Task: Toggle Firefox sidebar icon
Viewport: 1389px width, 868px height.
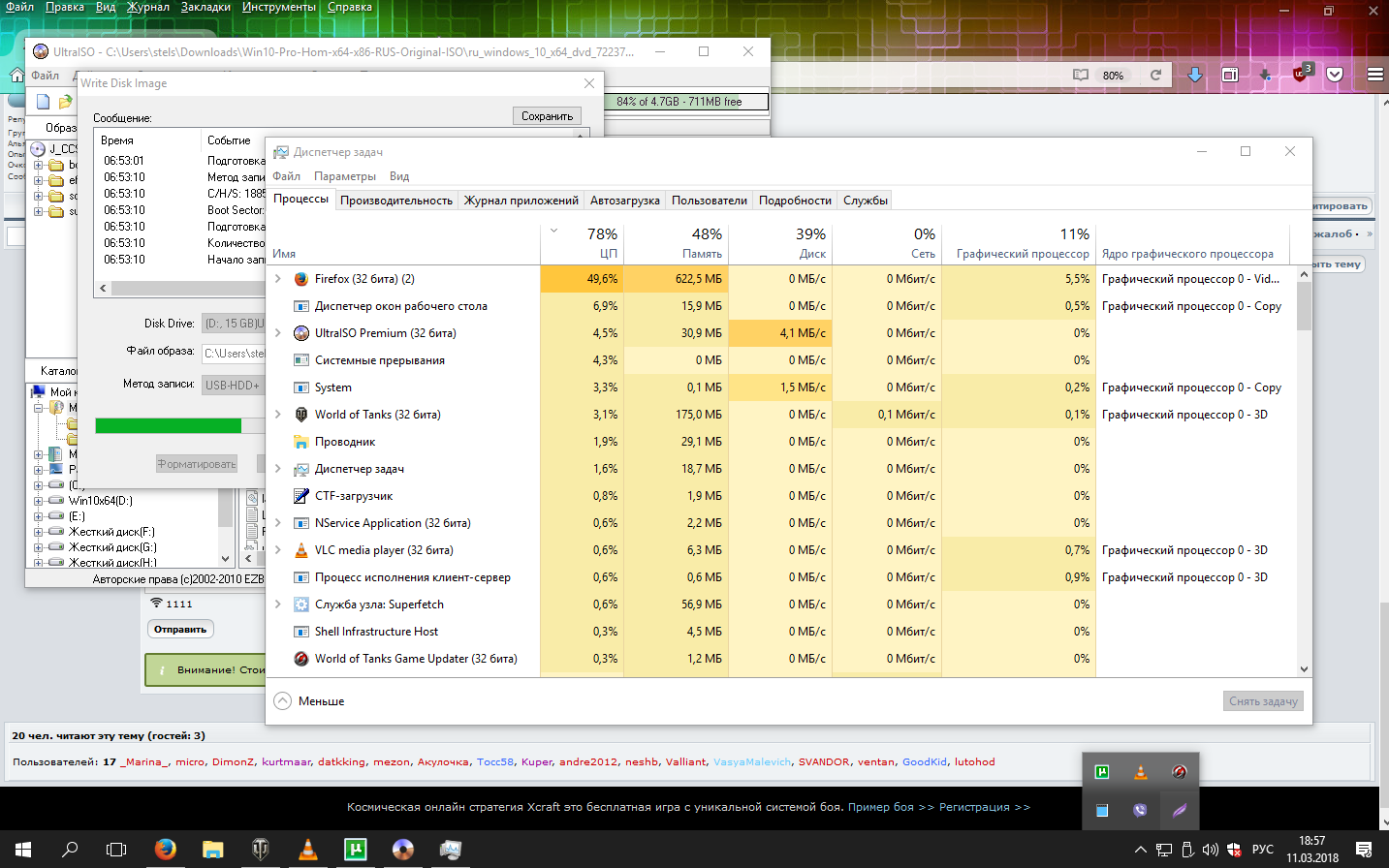Action: click(x=1230, y=75)
